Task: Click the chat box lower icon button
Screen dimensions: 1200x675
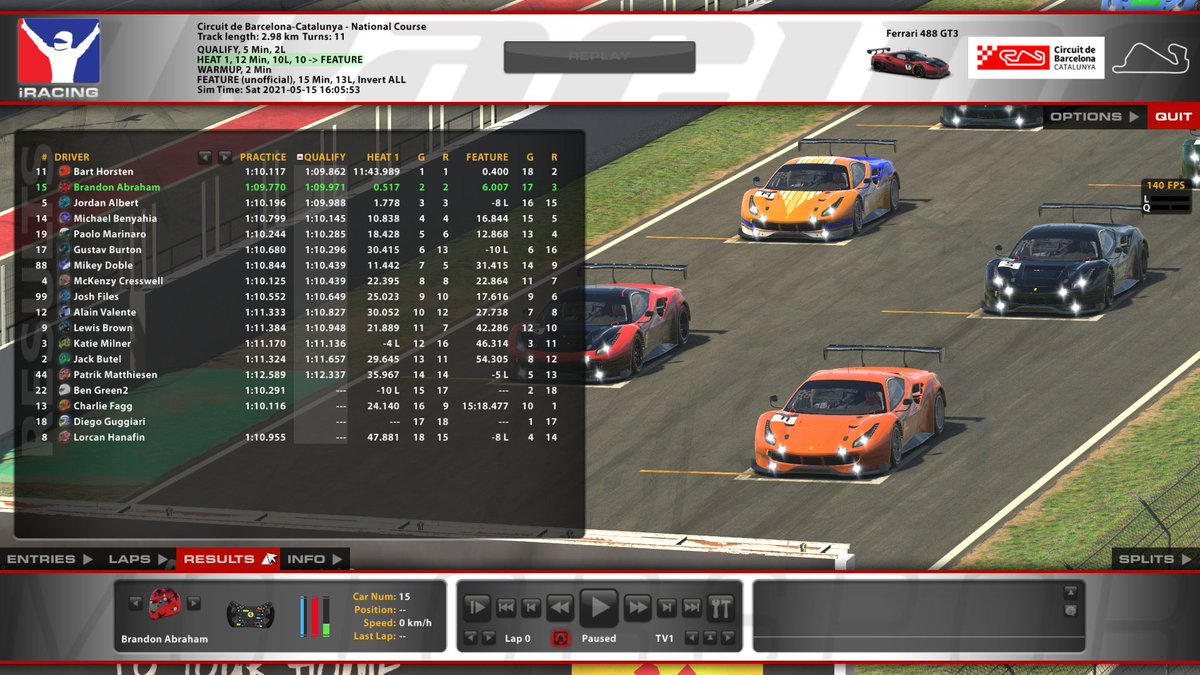Action: [x=1070, y=610]
